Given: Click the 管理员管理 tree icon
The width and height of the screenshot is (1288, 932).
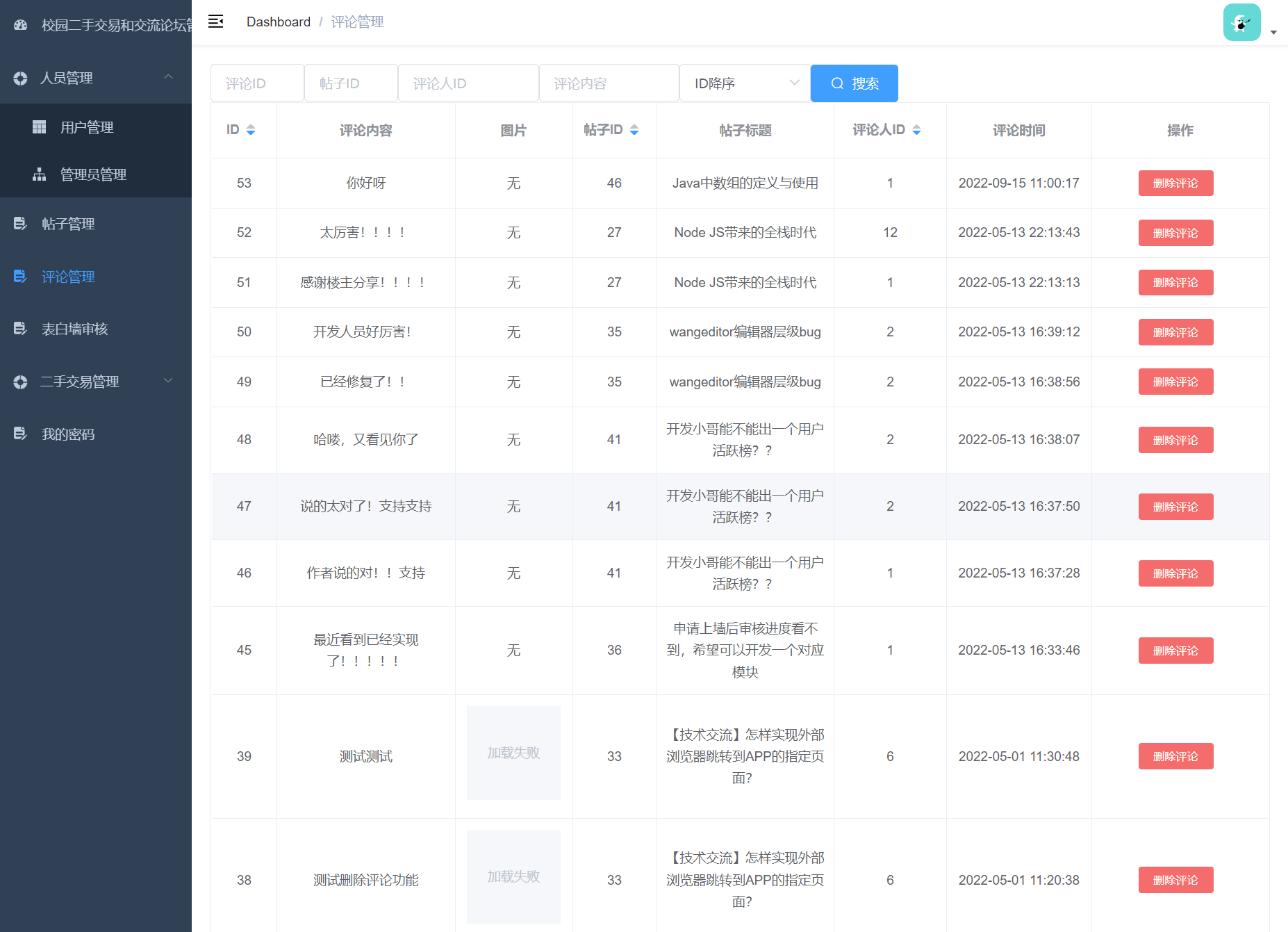Looking at the screenshot, I should (x=40, y=174).
